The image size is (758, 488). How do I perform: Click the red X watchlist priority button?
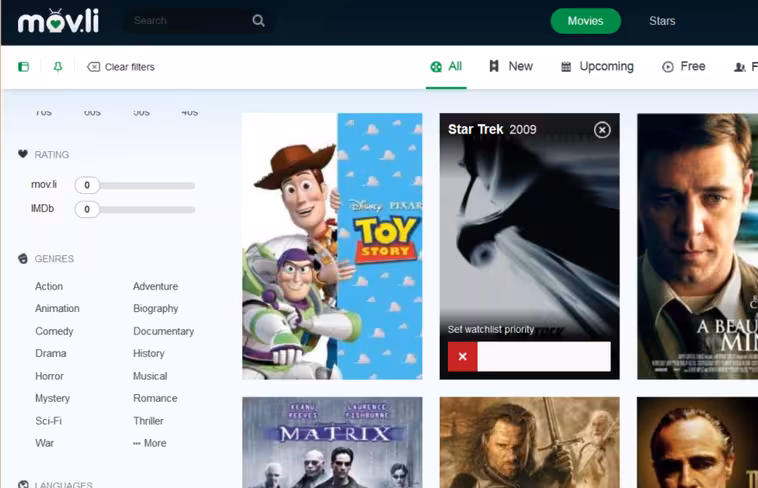point(462,356)
